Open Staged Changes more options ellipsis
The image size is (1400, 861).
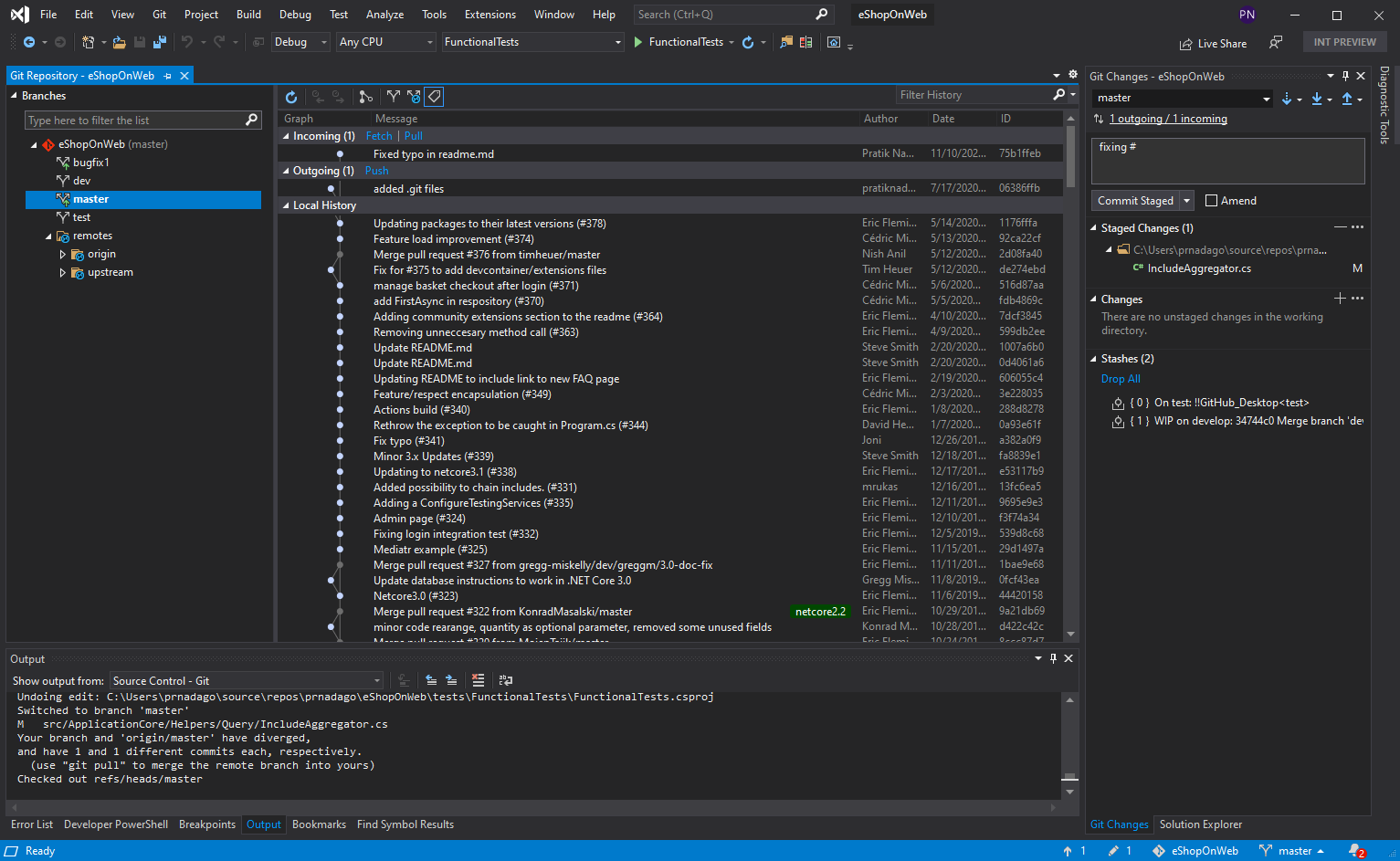tap(1358, 227)
